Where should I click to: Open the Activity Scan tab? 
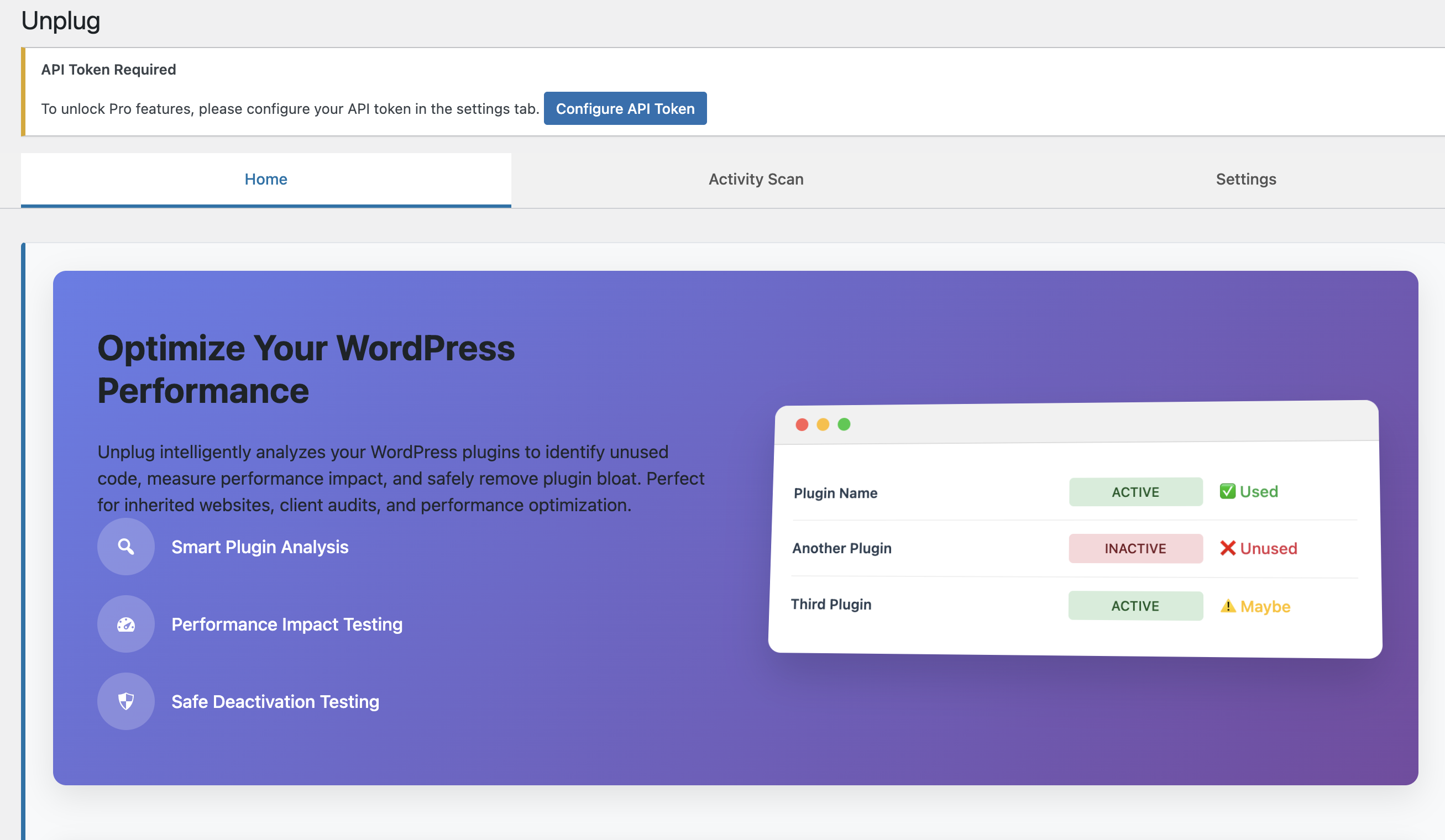tap(756, 179)
